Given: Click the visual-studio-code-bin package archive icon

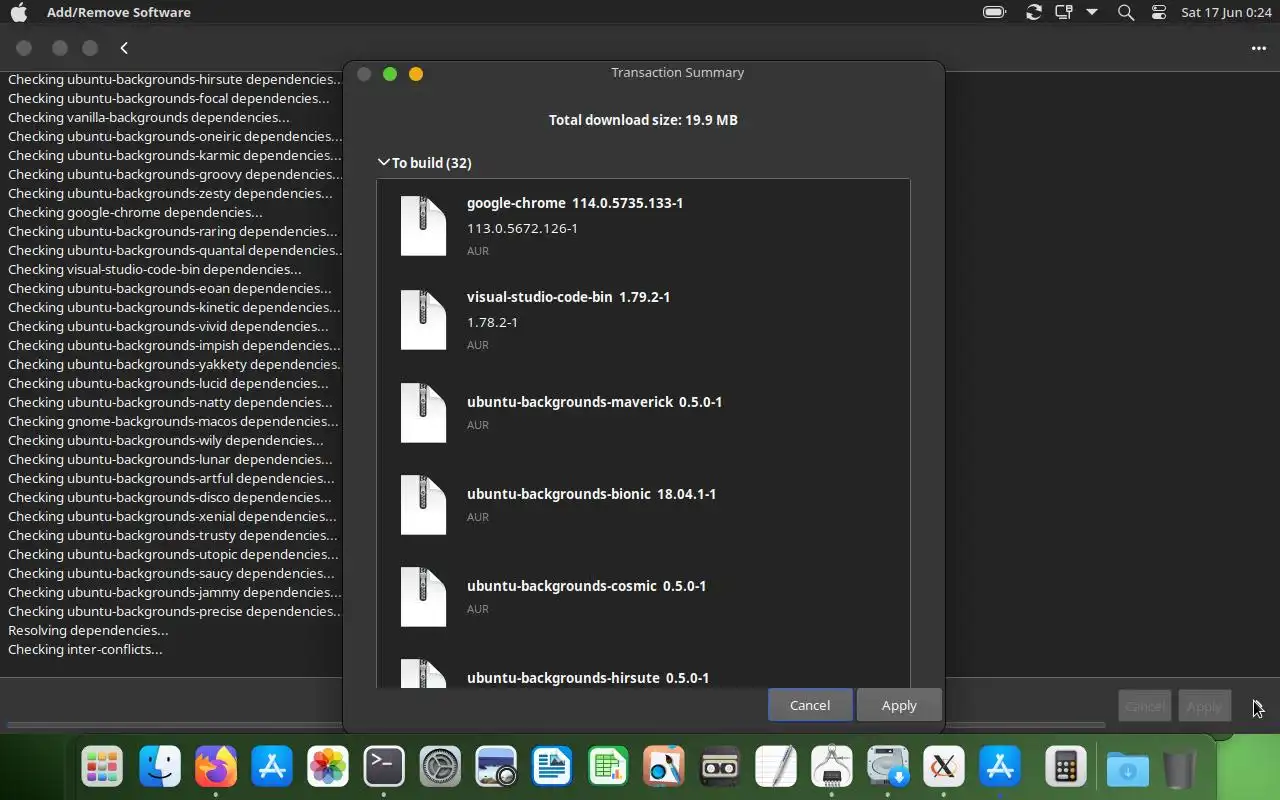Looking at the screenshot, I should (x=423, y=320).
